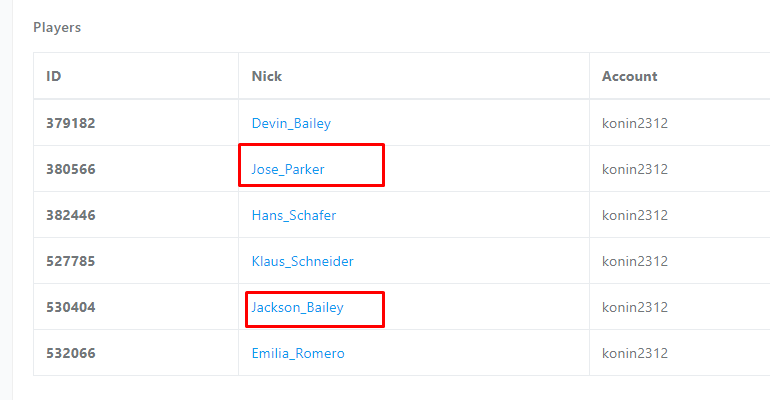This screenshot has width=770, height=400.
Task: Click the Players section heading
Action: tap(57, 28)
